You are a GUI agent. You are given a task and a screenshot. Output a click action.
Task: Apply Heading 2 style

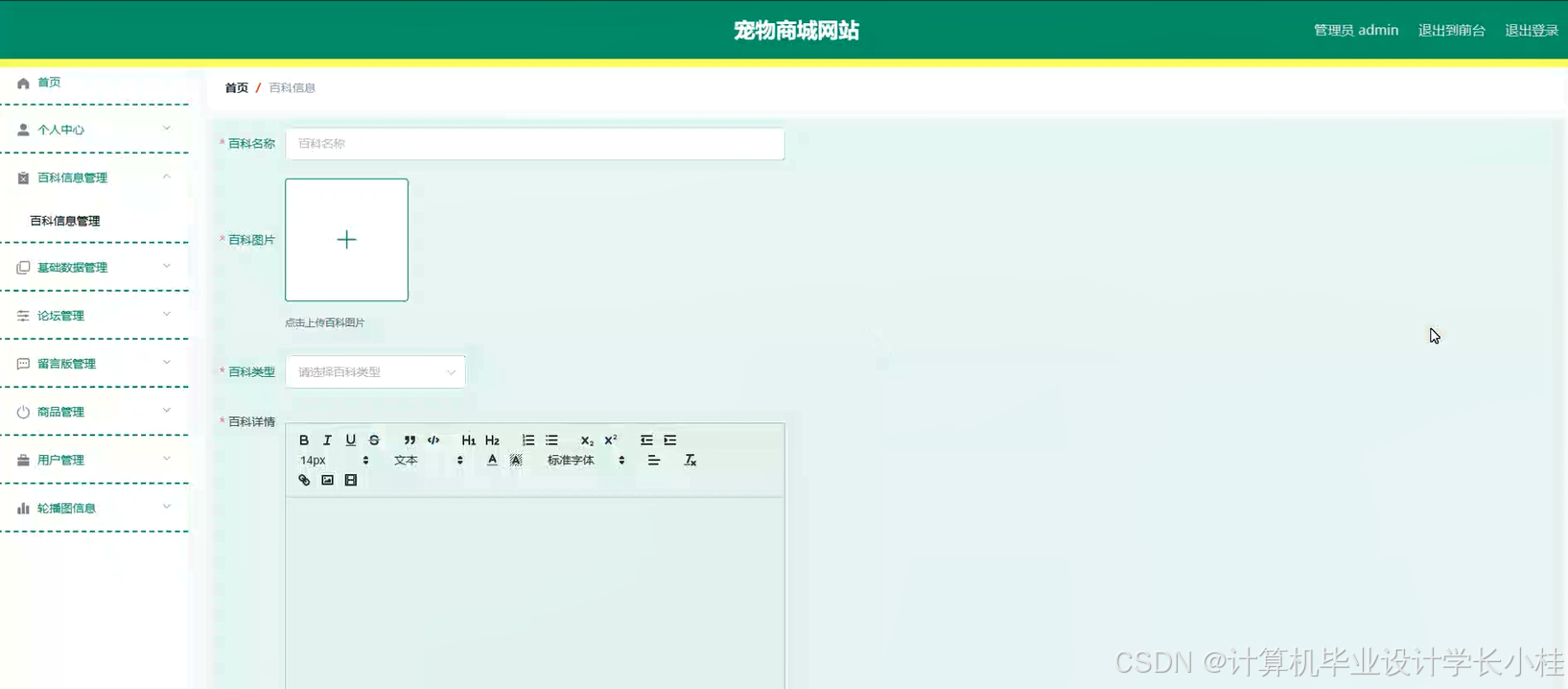(x=492, y=440)
